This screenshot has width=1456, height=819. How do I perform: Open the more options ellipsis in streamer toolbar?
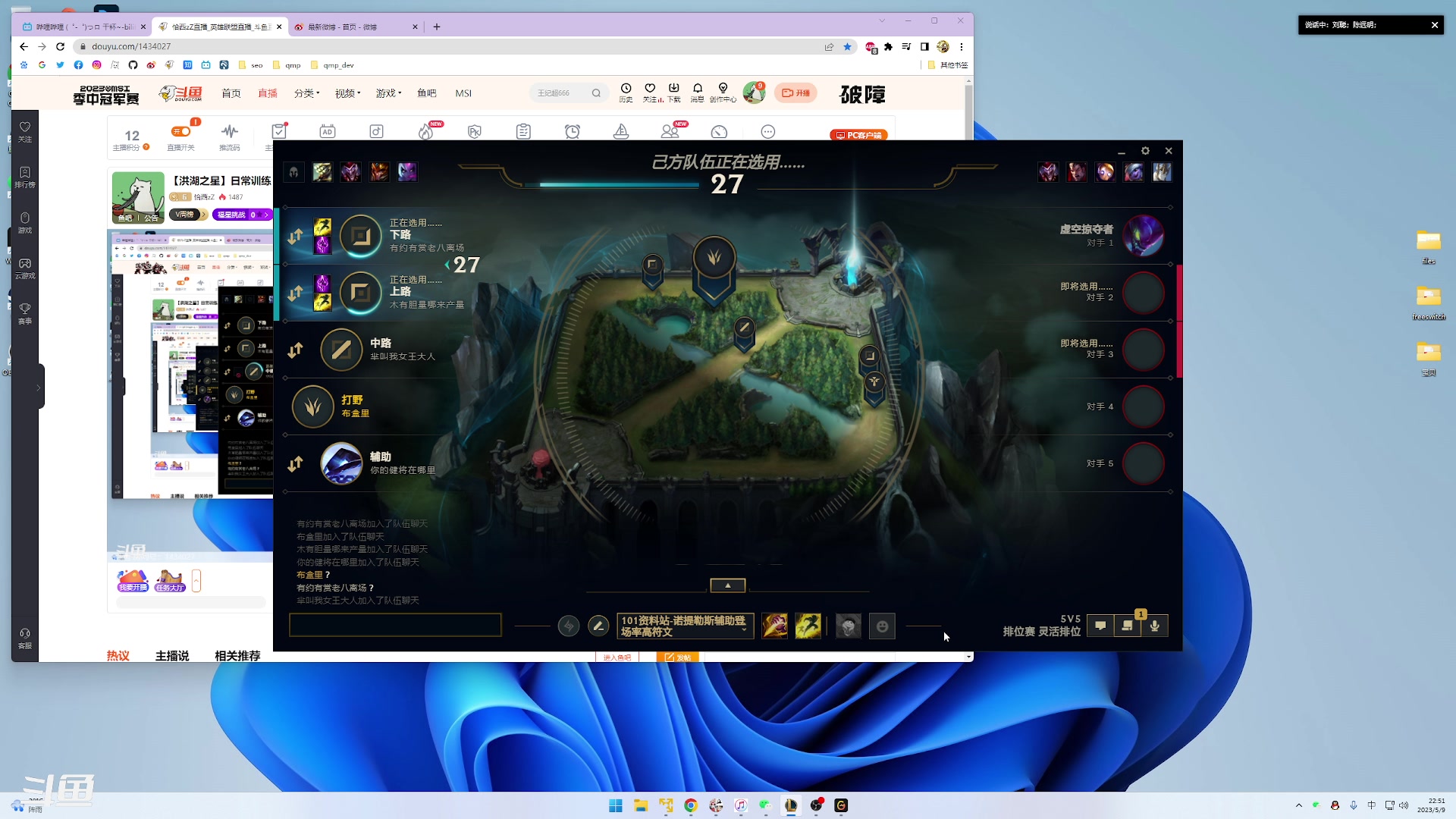pos(768,132)
